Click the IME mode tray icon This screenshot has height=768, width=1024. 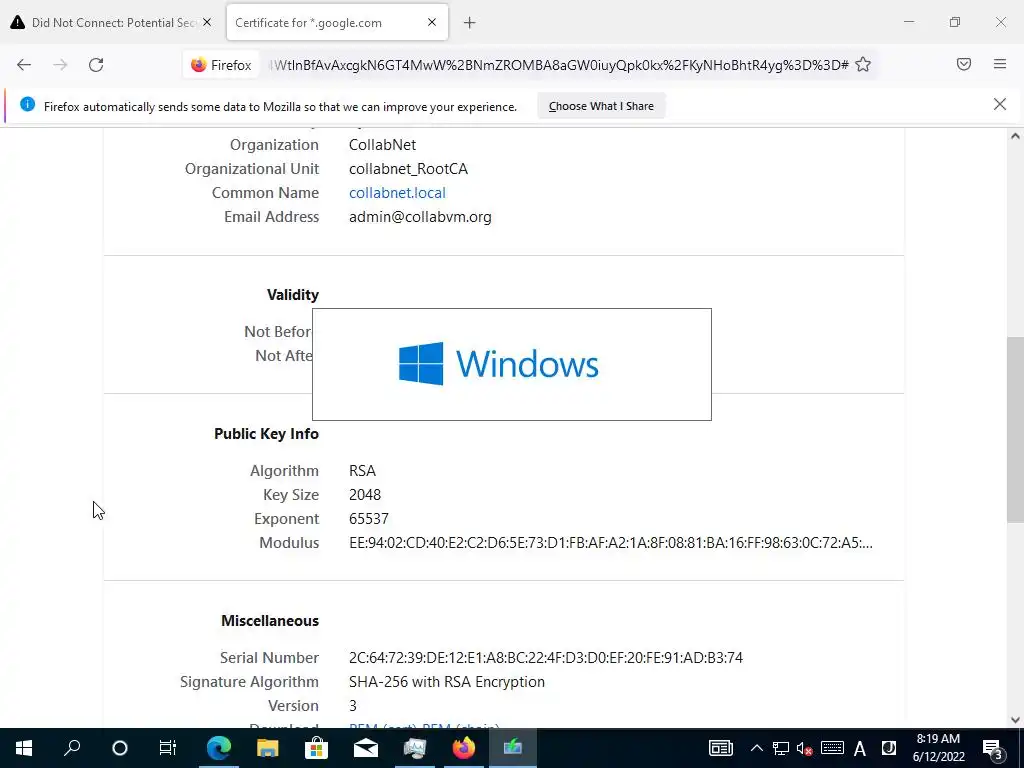click(x=889, y=748)
